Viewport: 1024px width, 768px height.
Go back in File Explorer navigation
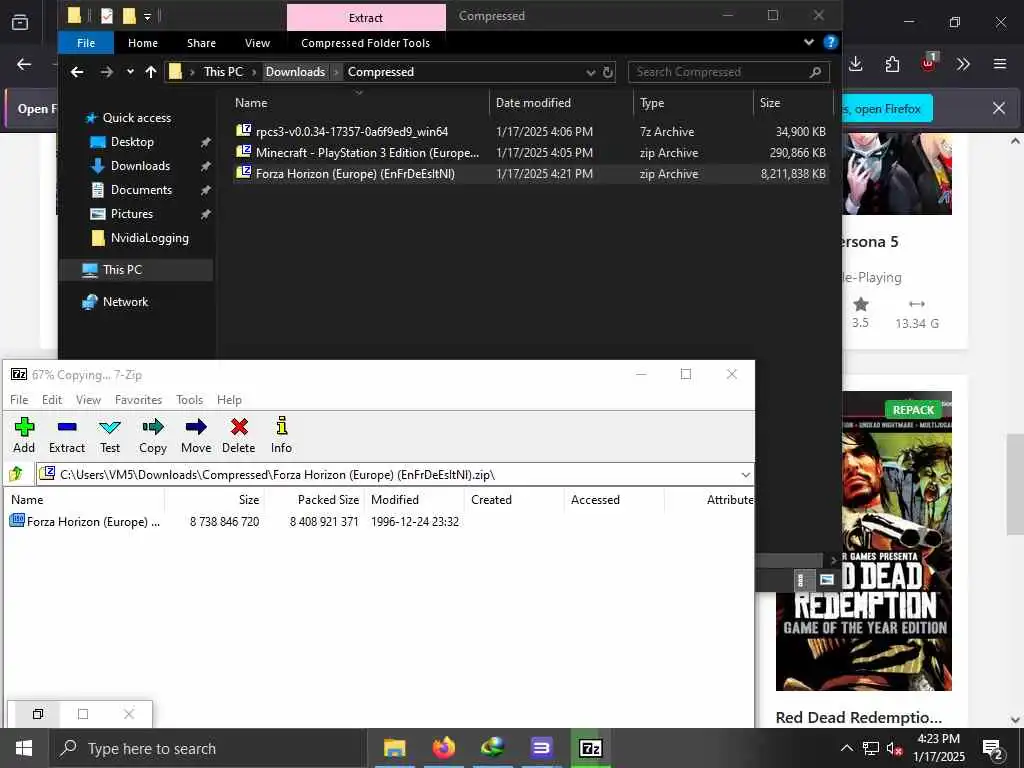(77, 72)
